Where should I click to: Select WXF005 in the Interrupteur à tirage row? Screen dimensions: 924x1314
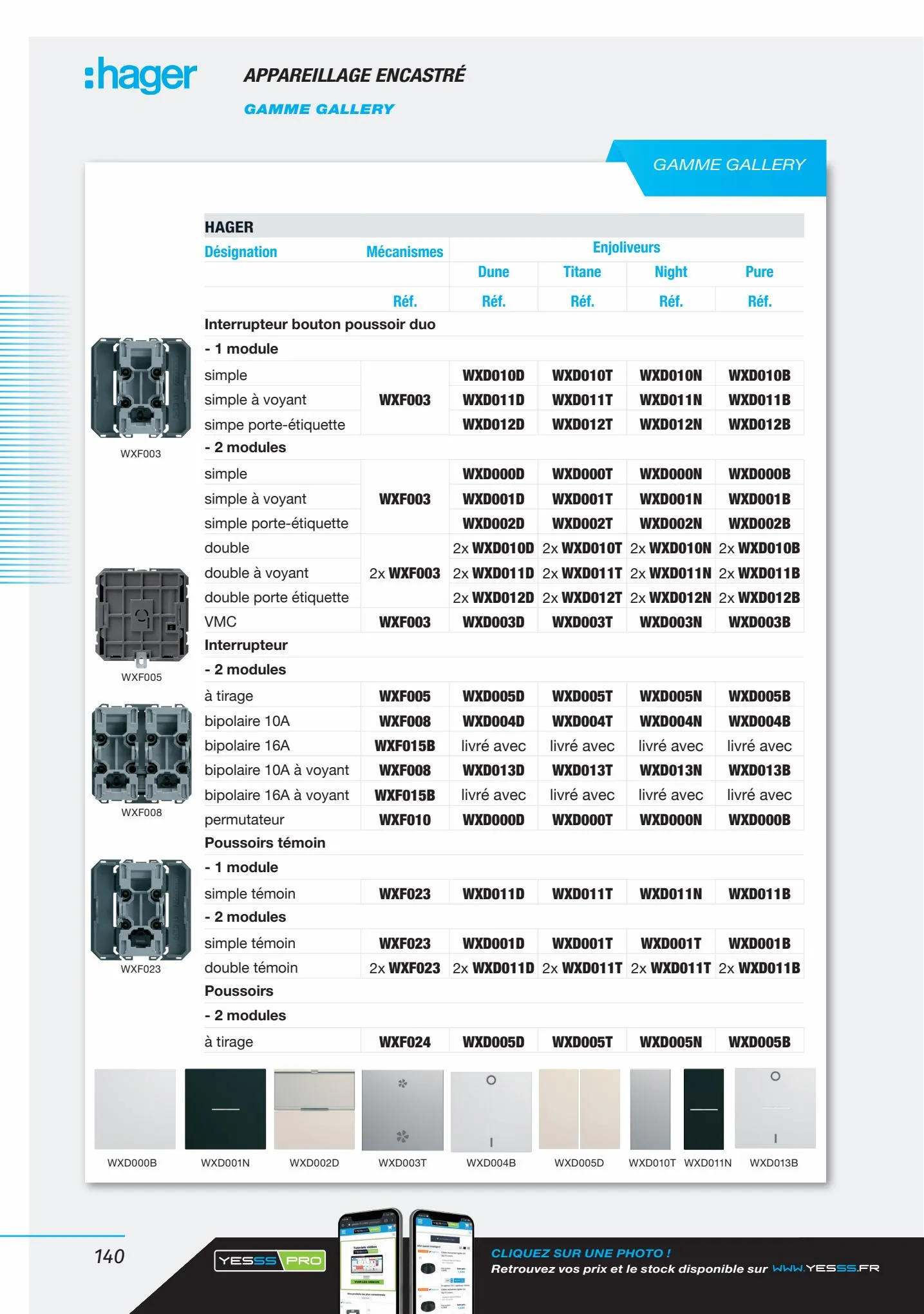click(x=404, y=696)
